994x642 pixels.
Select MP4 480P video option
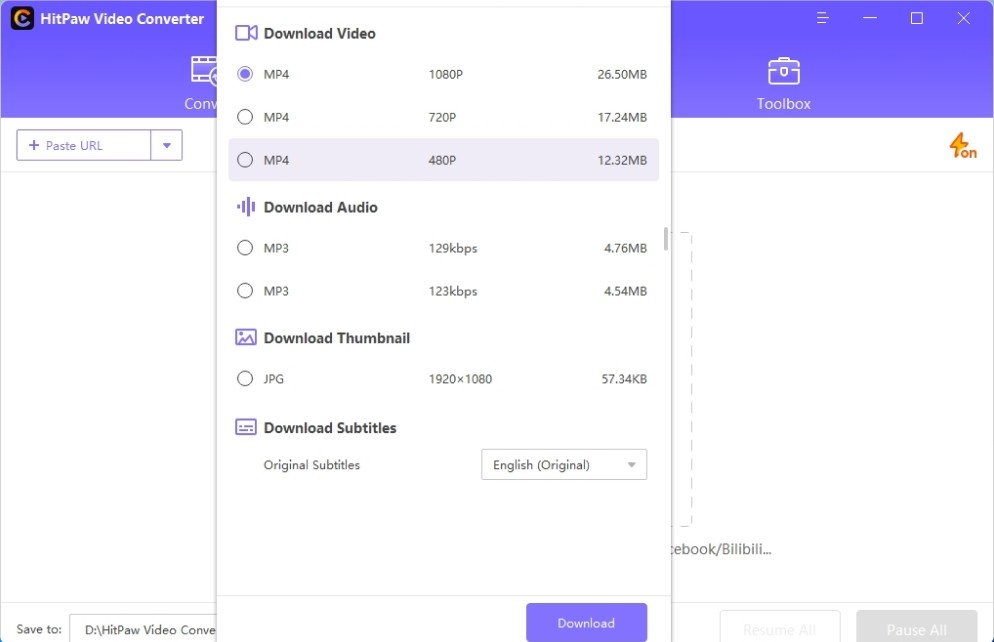pyautogui.click(x=245, y=160)
